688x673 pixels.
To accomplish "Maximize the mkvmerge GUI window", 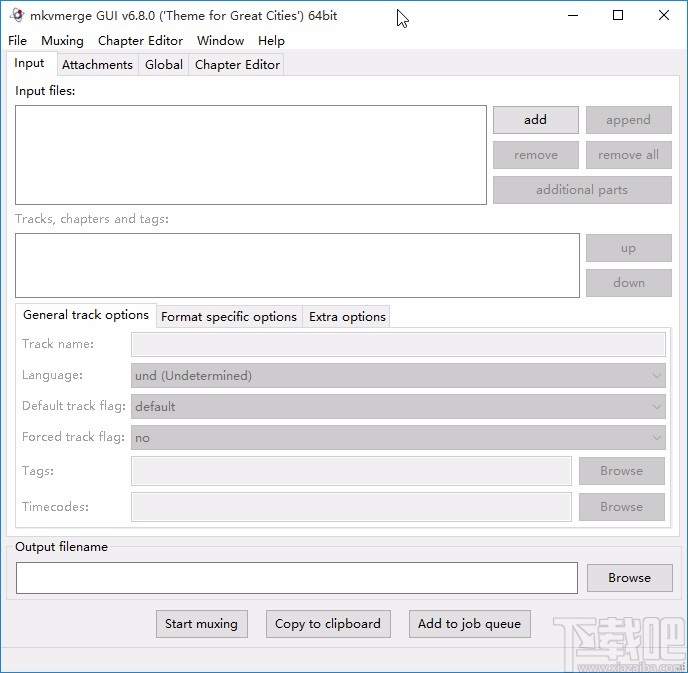I will 618,15.
